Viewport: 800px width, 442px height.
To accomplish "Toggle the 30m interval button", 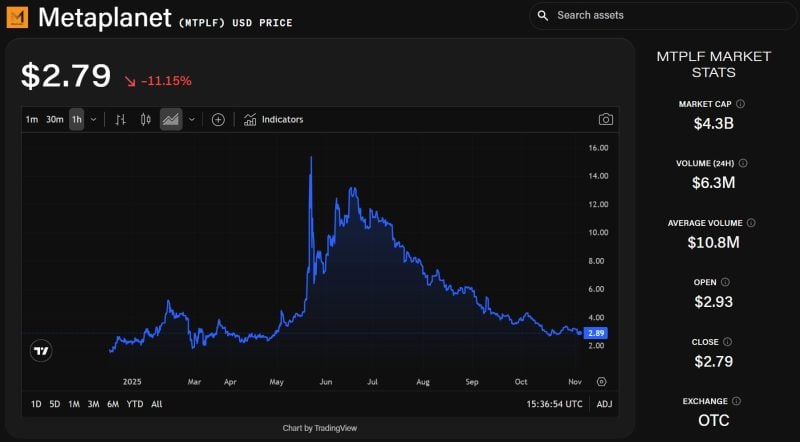I will pos(54,119).
